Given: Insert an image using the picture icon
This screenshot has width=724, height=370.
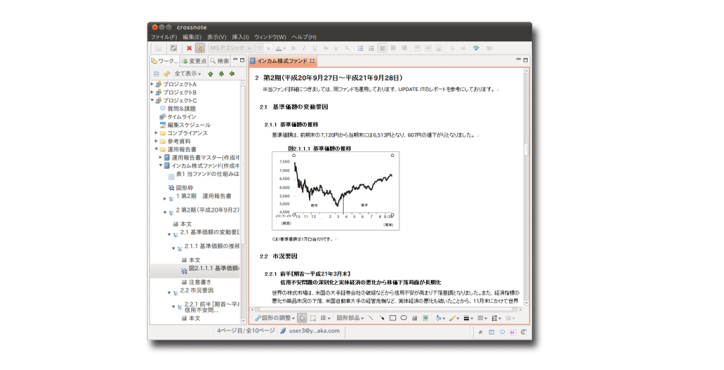Looking at the screenshot, I should [x=425, y=318].
